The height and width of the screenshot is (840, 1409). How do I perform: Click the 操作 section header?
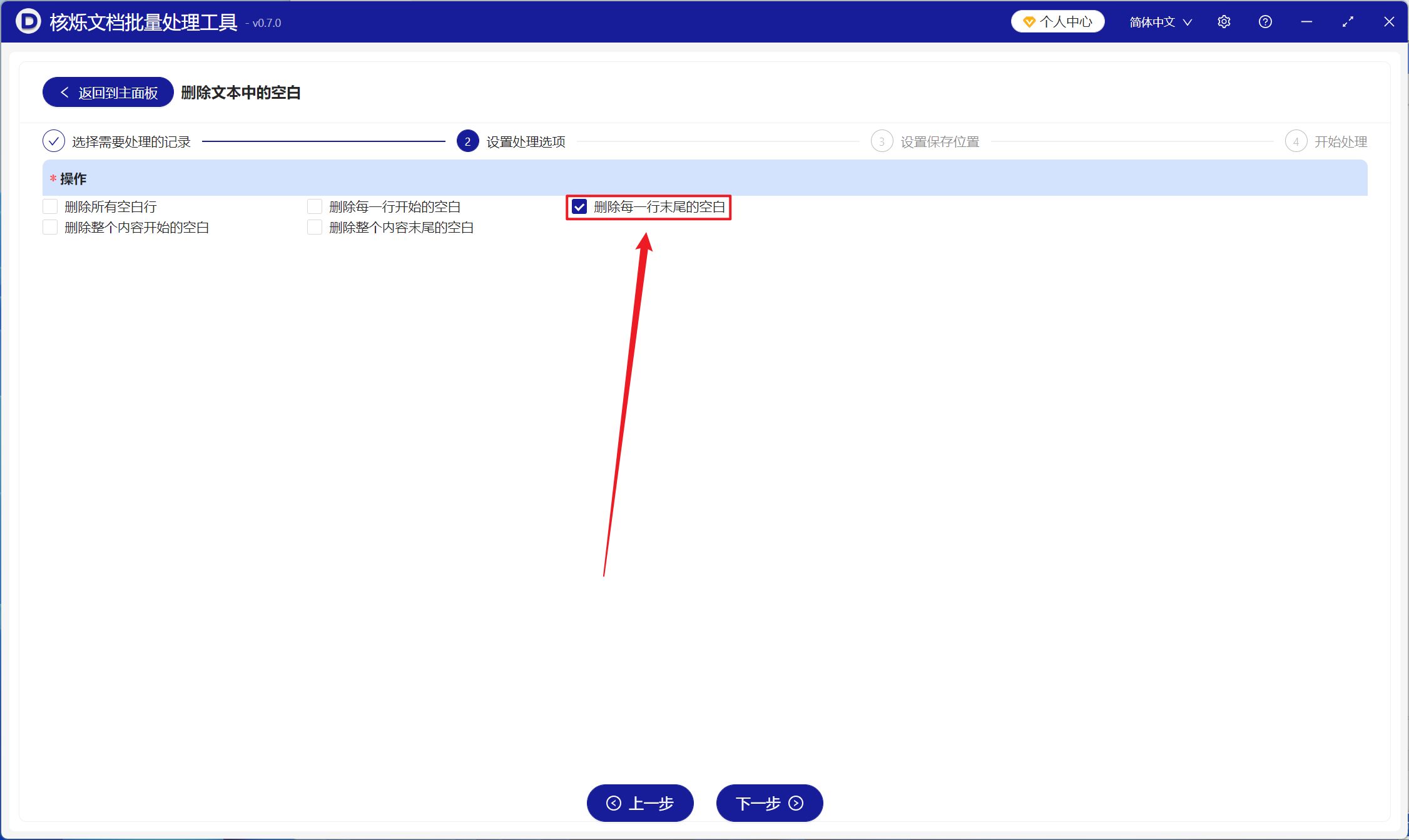(x=705, y=178)
